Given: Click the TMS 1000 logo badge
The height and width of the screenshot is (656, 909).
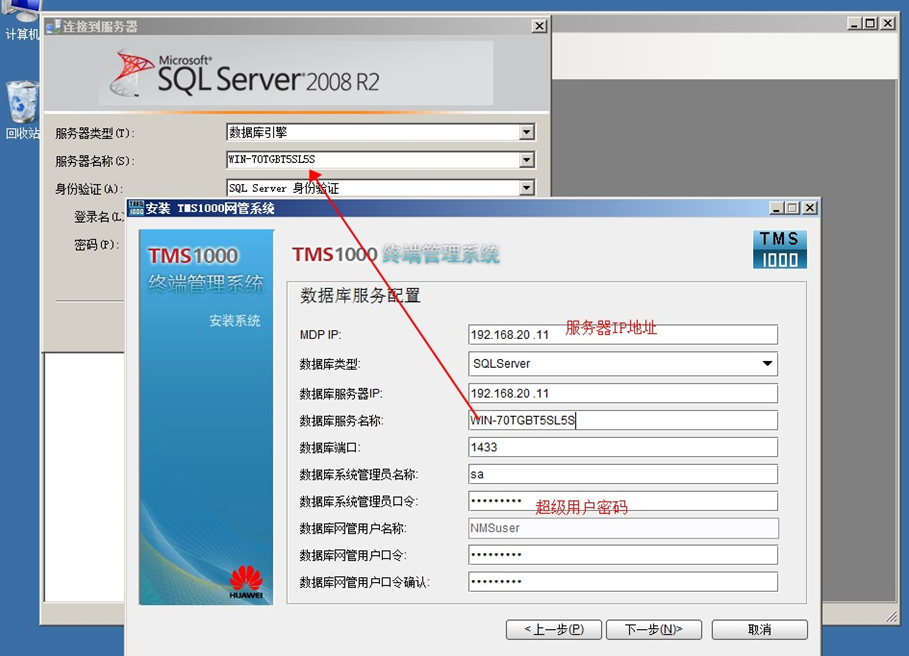Looking at the screenshot, I should point(780,249).
